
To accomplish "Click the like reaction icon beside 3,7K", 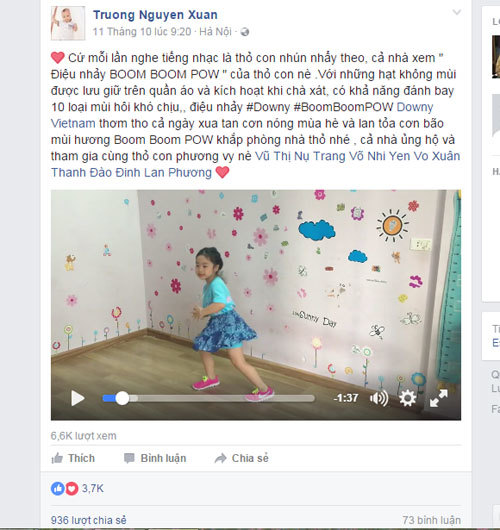I will click(57, 488).
